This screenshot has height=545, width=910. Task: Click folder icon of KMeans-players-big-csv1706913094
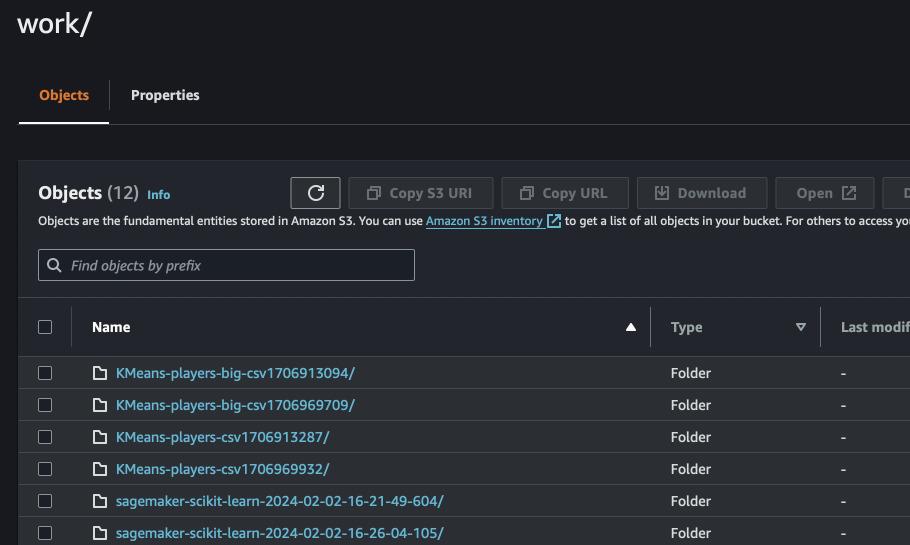[100, 373]
